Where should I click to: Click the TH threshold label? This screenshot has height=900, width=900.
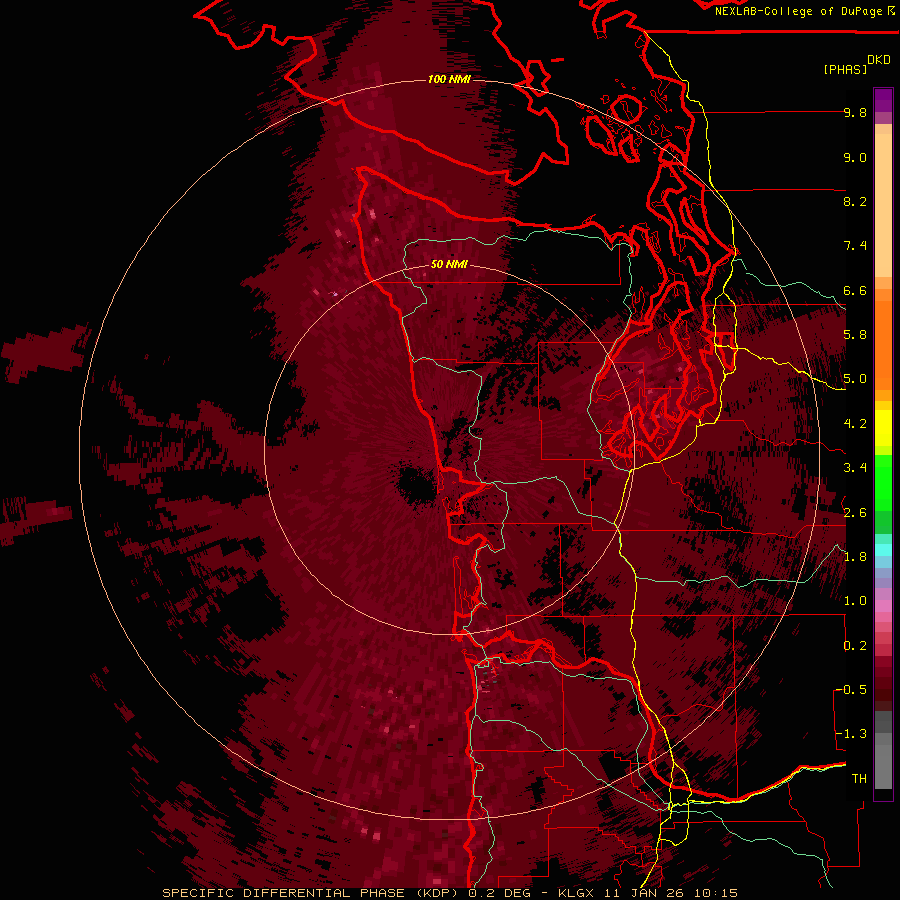point(859,778)
